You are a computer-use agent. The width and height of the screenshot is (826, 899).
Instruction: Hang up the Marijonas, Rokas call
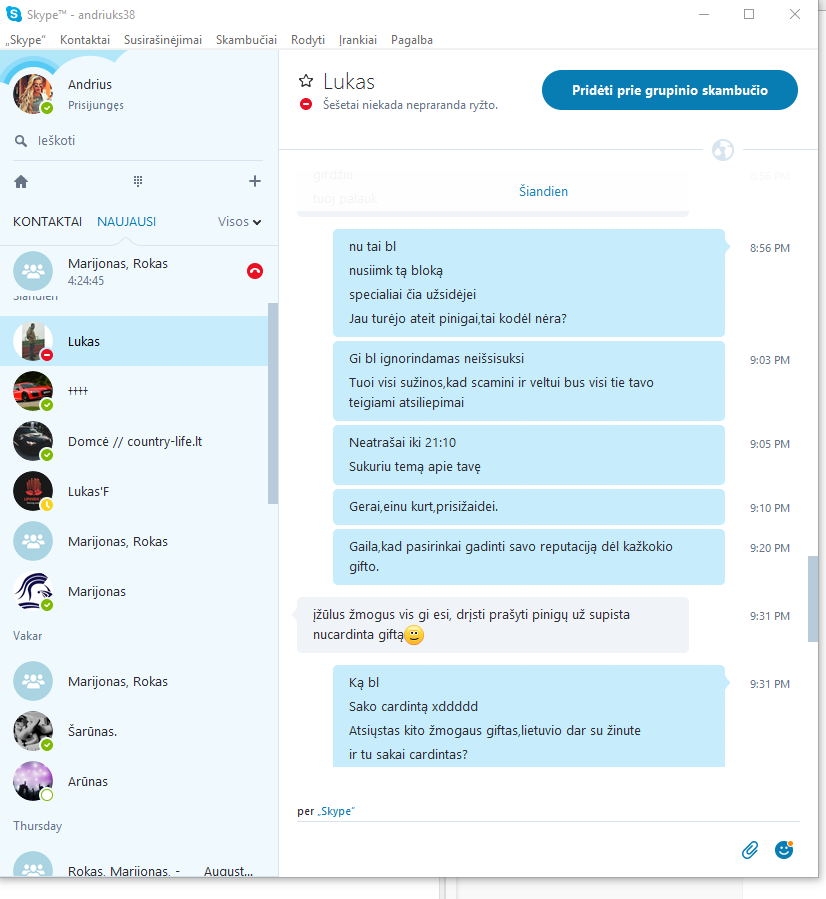pyautogui.click(x=255, y=271)
